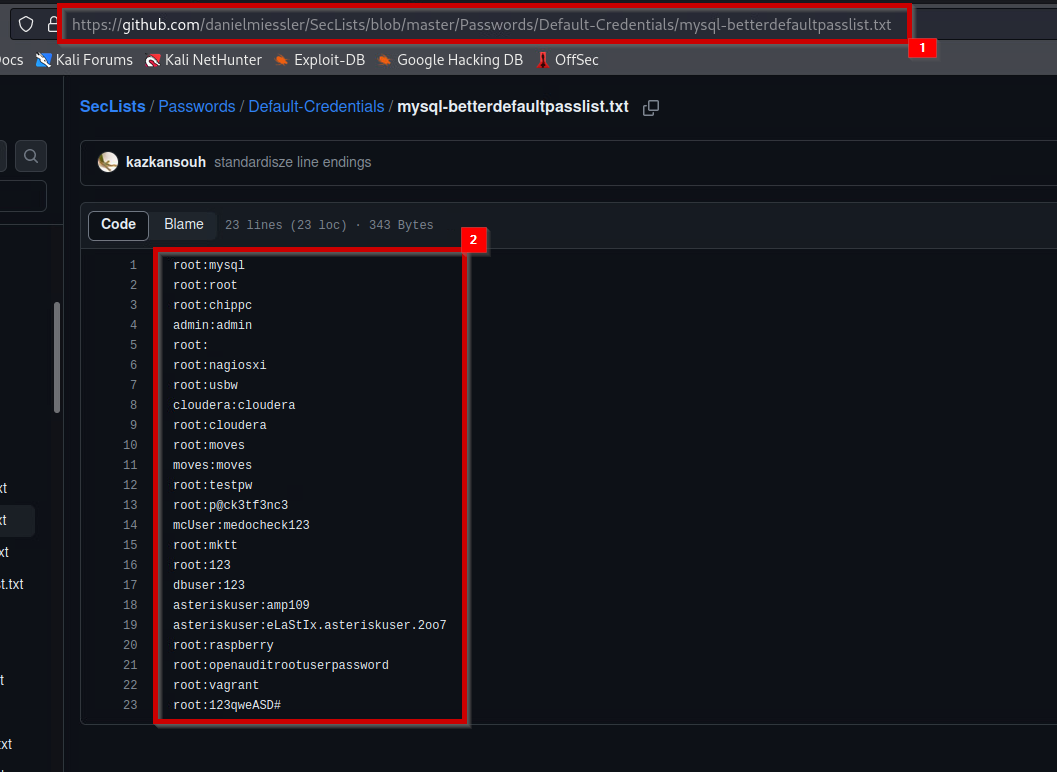
Task: Open the Passwords folder breadcrumb
Action: coord(197,106)
